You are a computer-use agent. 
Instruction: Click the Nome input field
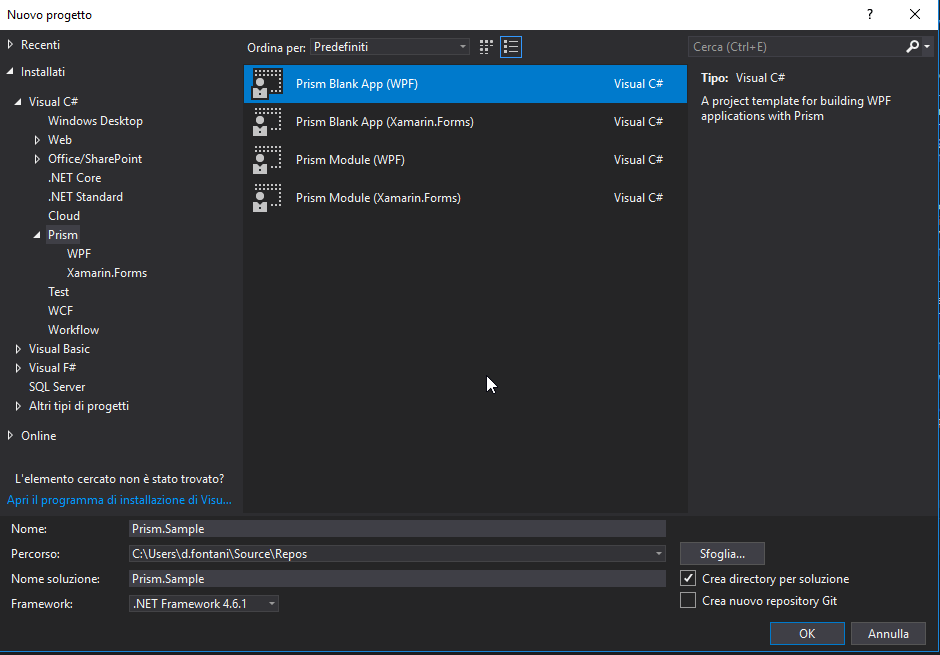point(396,528)
